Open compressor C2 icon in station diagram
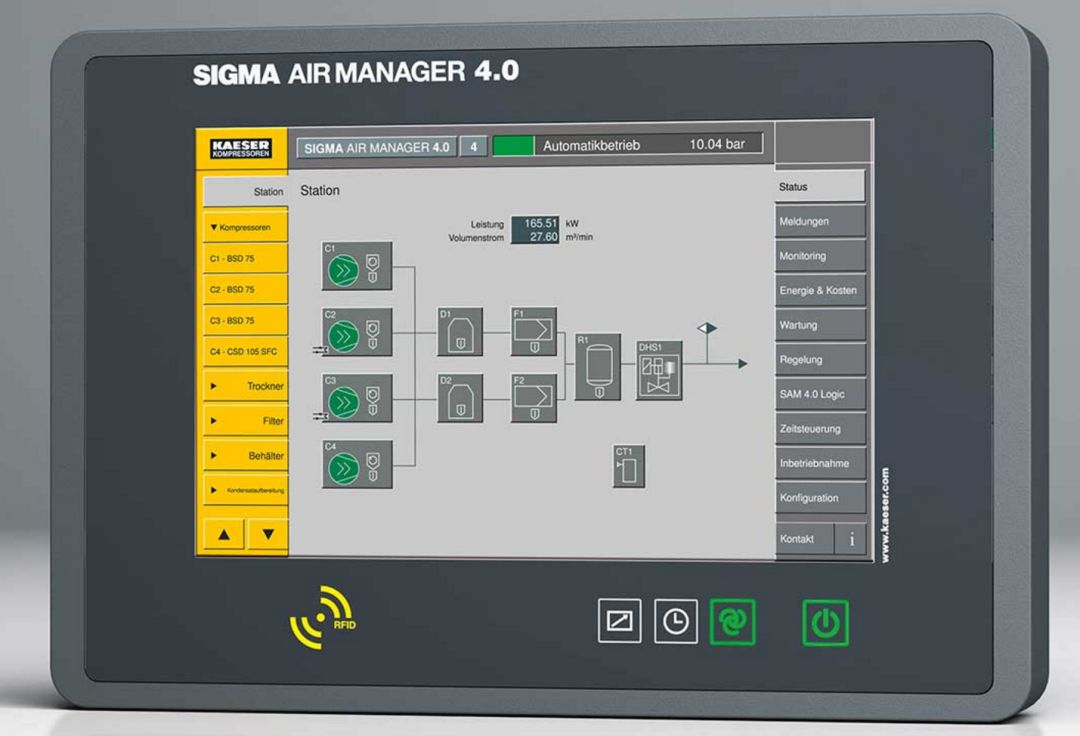The height and width of the screenshot is (736, 1080). point(357,332)
